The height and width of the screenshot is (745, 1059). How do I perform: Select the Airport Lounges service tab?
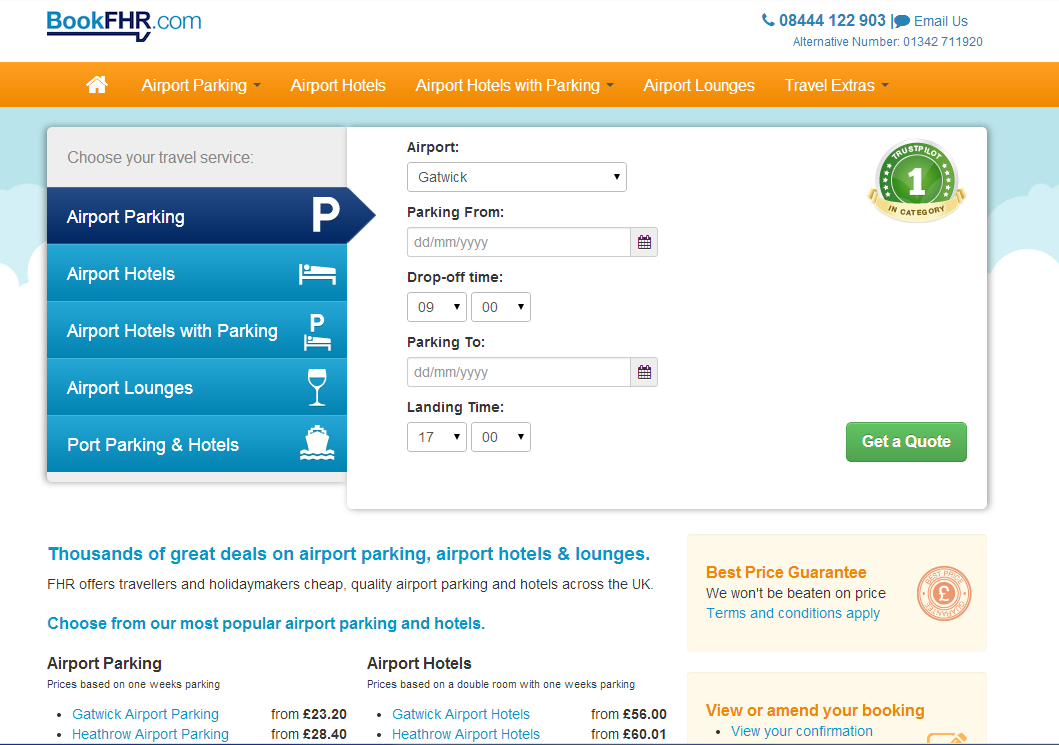click(197, 387)
